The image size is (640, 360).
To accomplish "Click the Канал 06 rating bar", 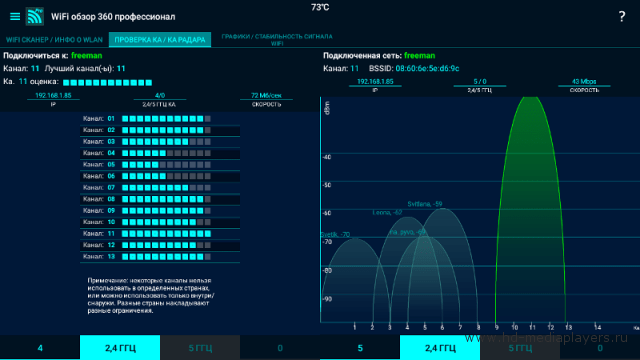I will pos(167,176).
